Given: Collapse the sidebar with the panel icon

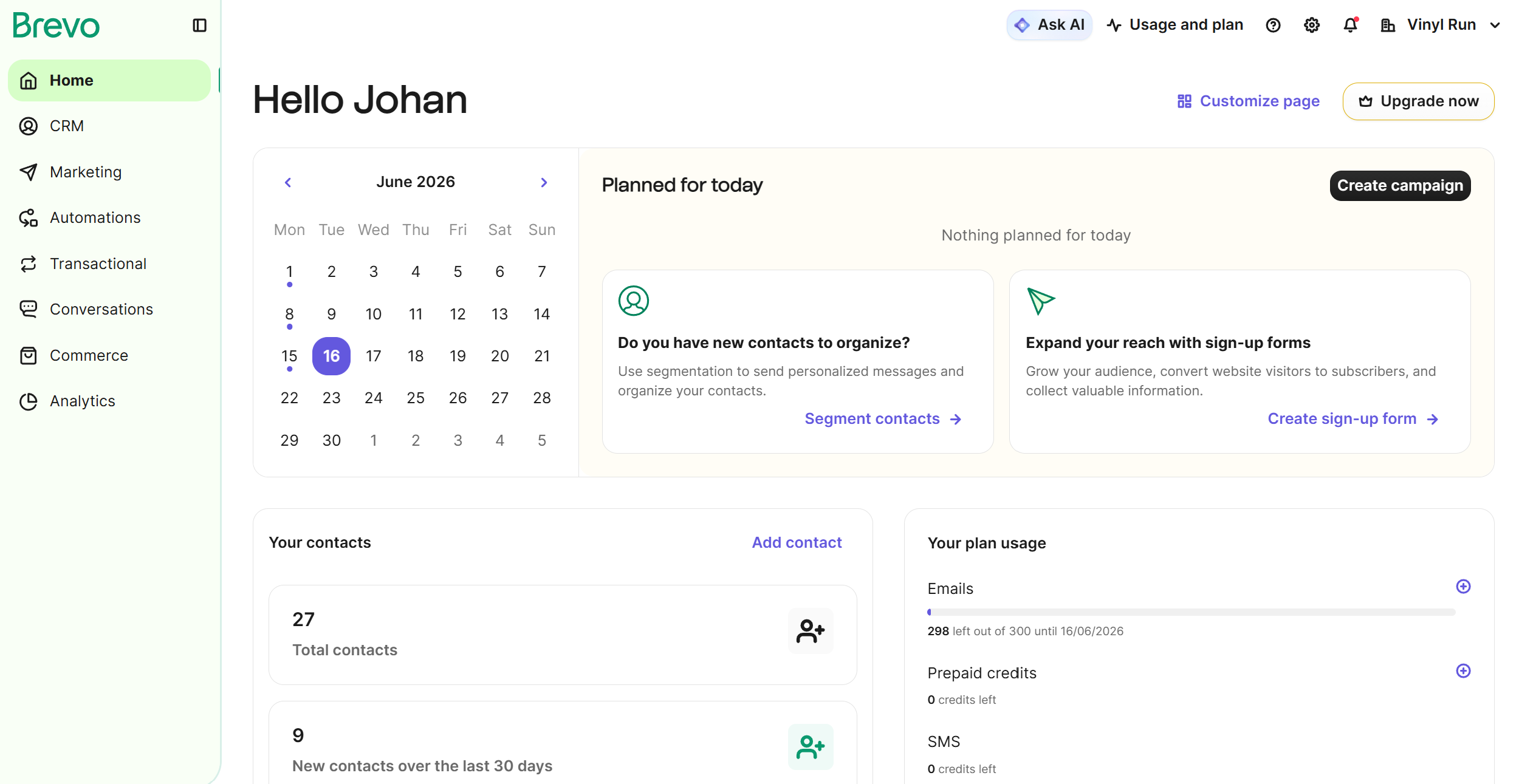Looking at the screenshot, I should pos(199,25).
